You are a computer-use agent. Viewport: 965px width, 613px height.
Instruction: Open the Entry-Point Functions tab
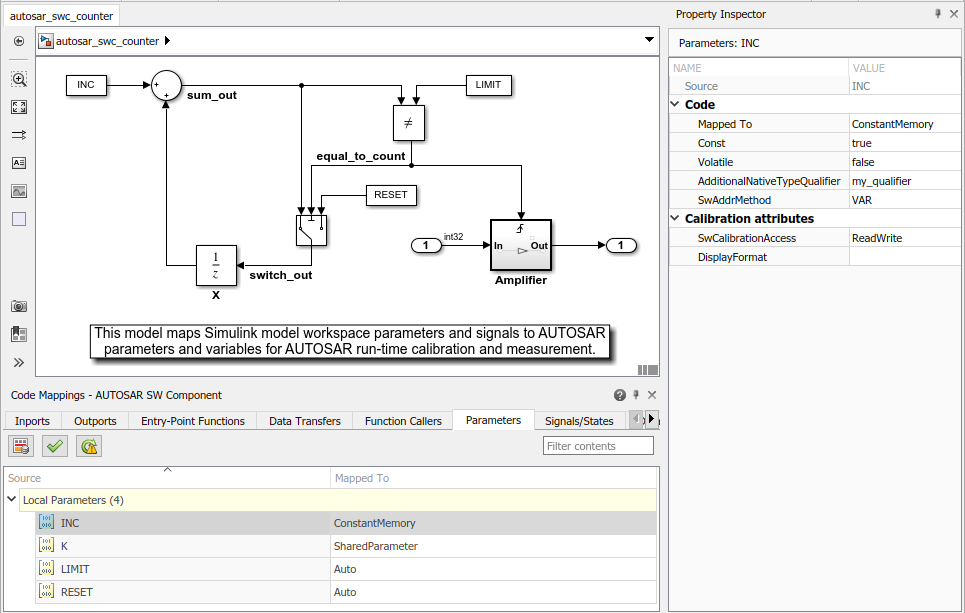tap(193, 421)
